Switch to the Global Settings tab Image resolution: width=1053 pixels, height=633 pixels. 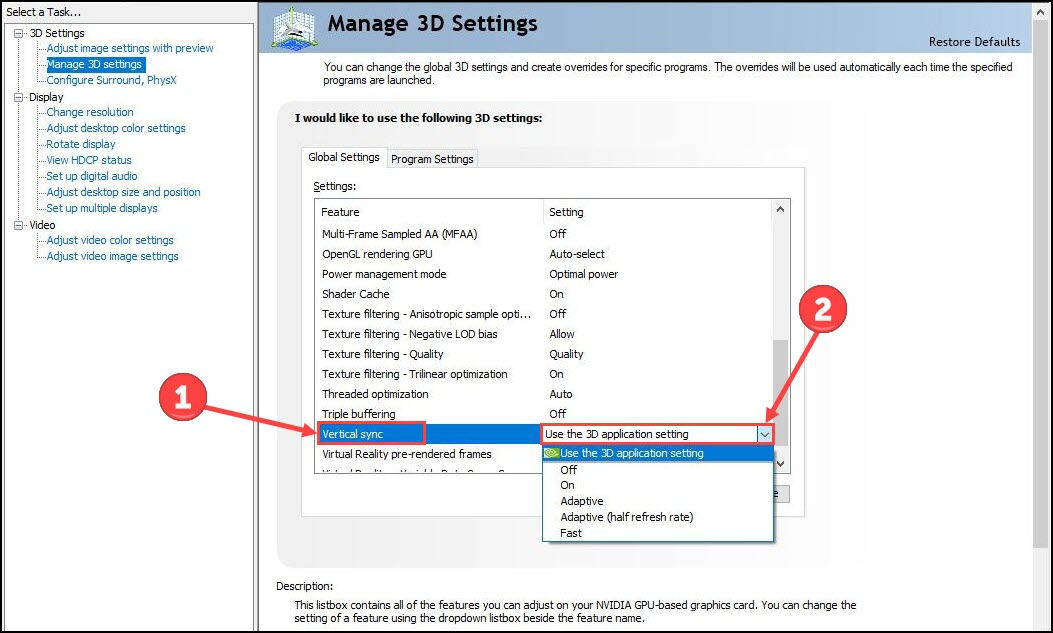pyautogui.click(x=343, y=157)
